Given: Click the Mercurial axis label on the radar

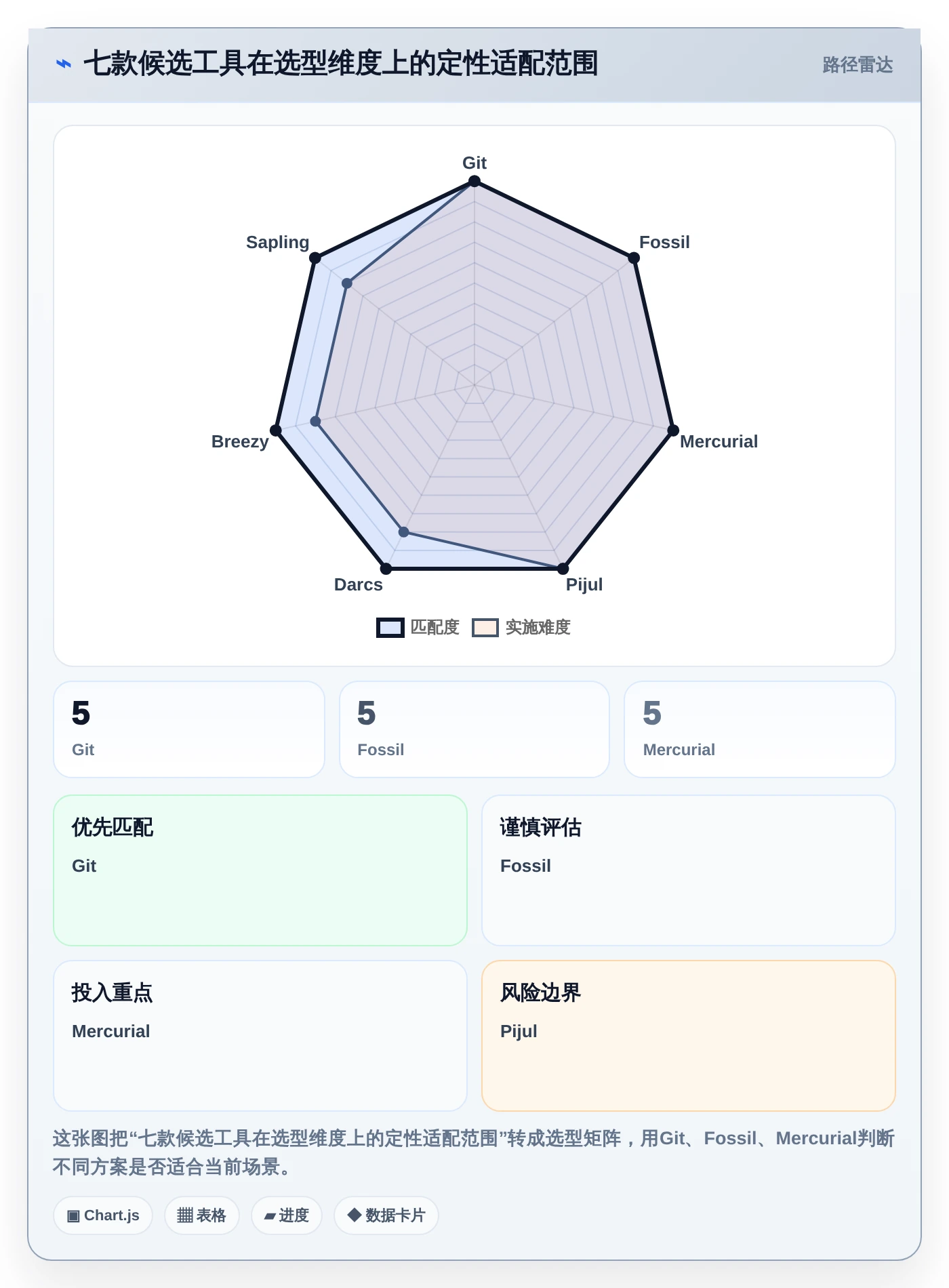Looking at the screenshot, I should coord(719,441).
